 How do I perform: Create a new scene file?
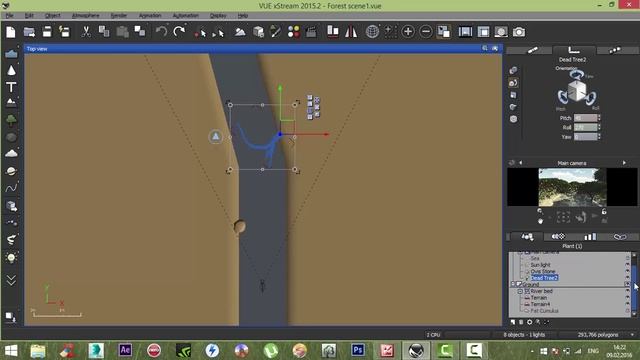point(11,32)
